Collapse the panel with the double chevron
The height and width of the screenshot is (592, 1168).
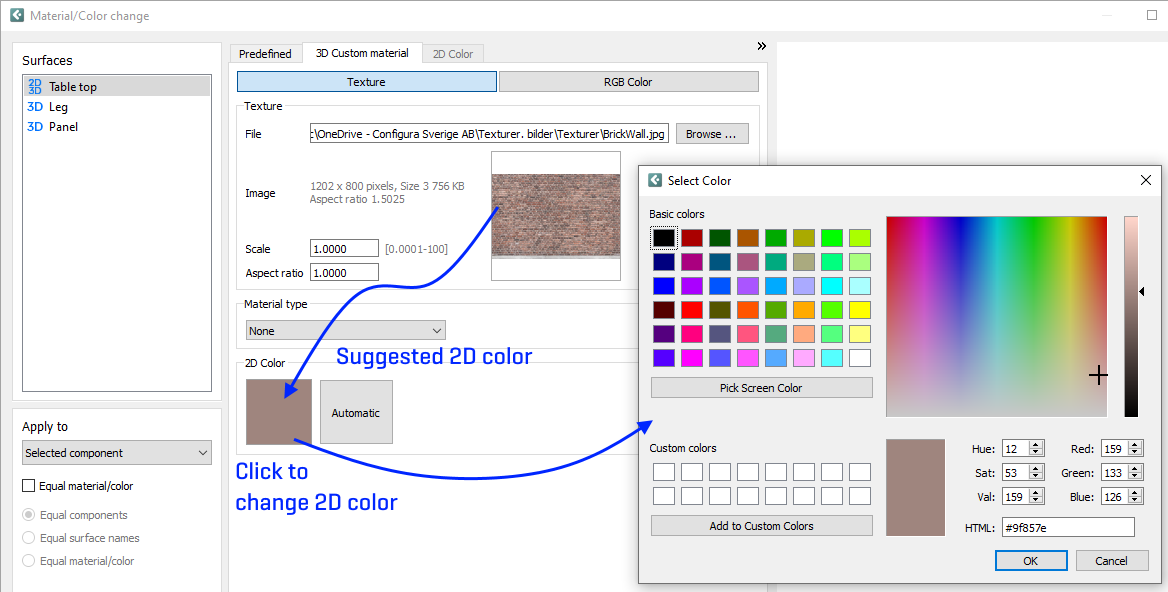762,45
